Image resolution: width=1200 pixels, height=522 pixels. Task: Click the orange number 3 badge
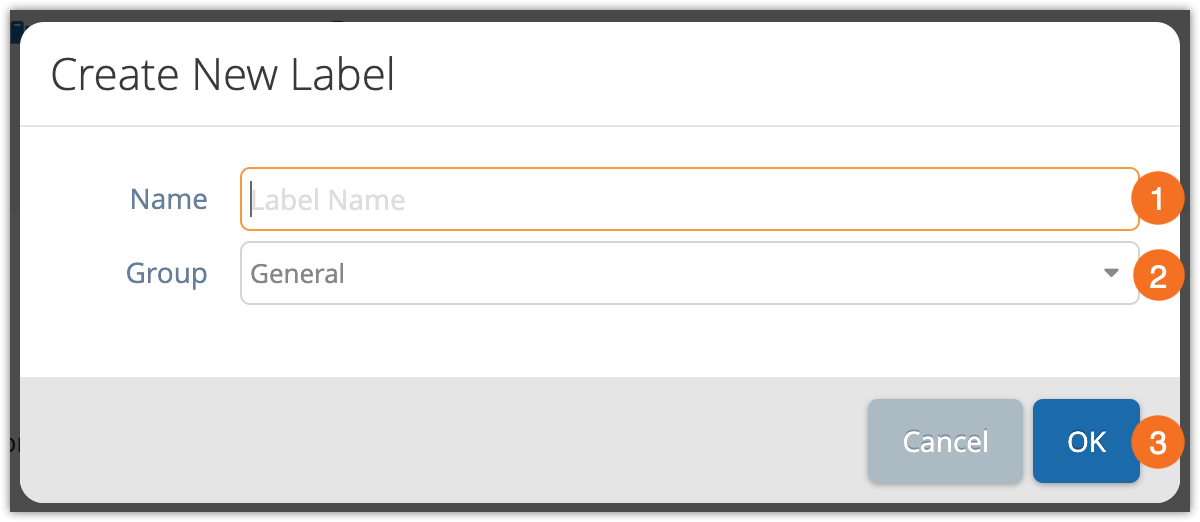coord(1158,443)
